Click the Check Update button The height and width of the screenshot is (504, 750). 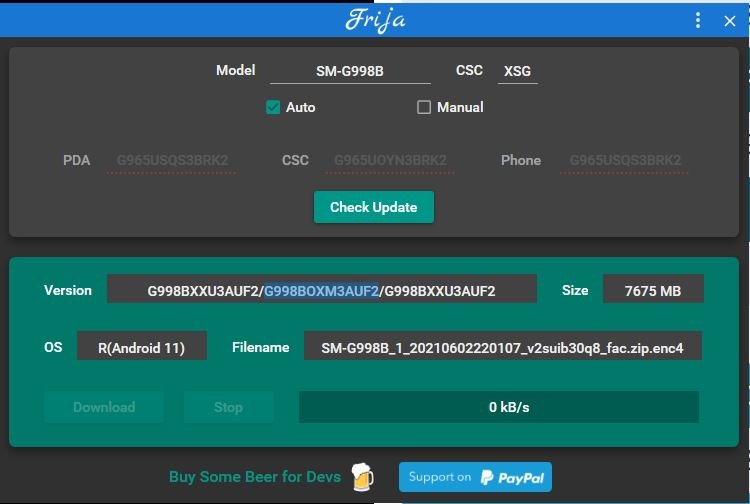[x=374, y=207]
